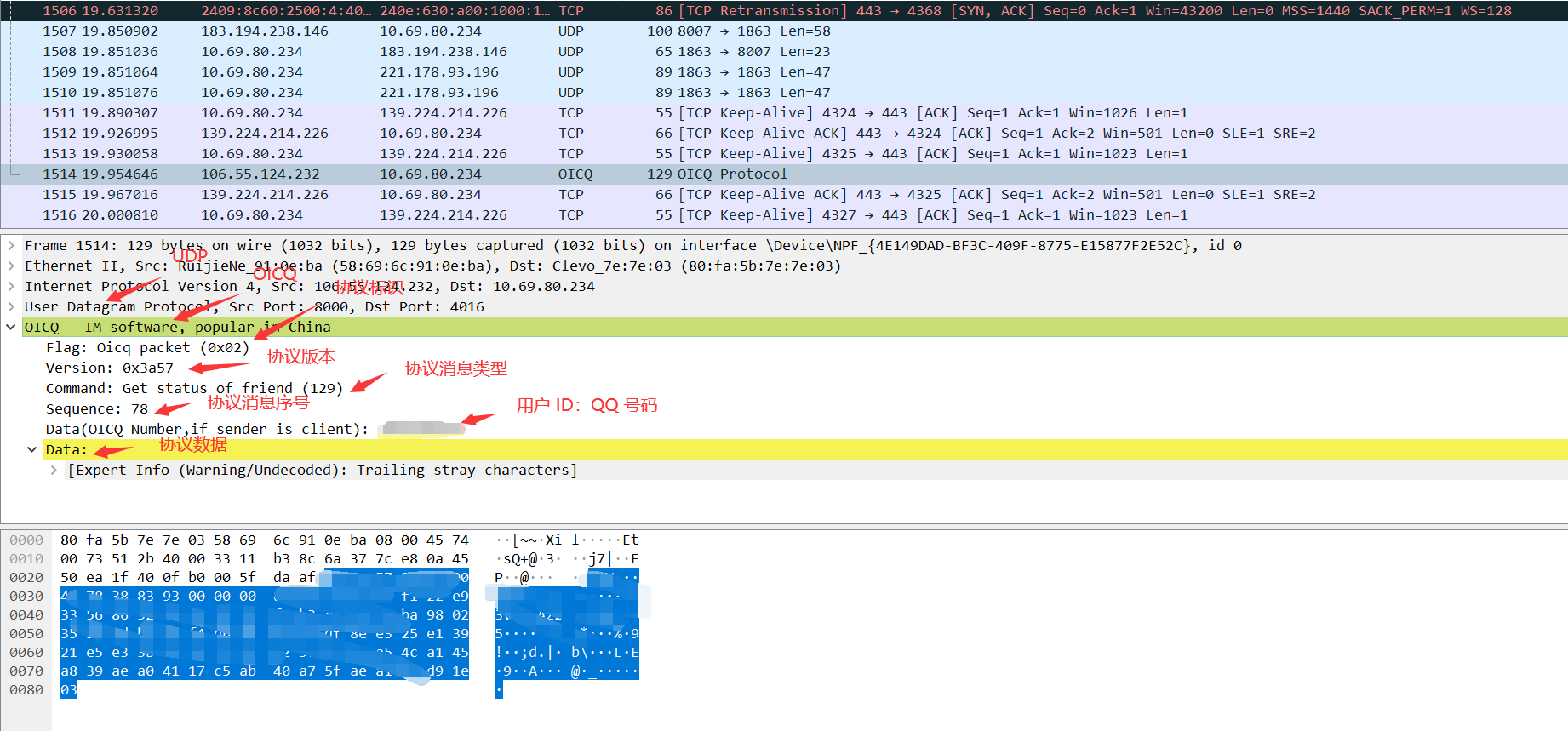1568x731 pixels.
Task: Select packet 1511 TCP Keep-Alive row
Action: tap(784, 112)
